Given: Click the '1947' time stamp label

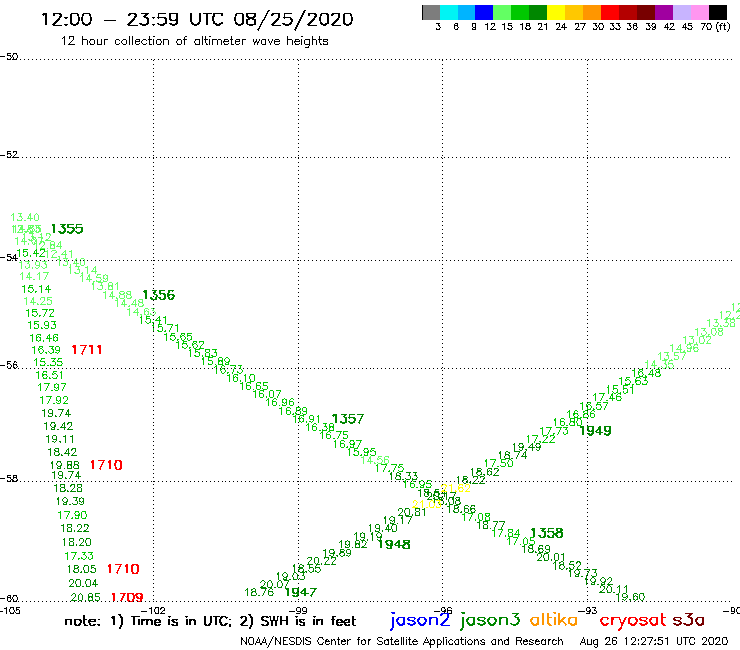Looking at the screenshot, I should coord(301,592).
